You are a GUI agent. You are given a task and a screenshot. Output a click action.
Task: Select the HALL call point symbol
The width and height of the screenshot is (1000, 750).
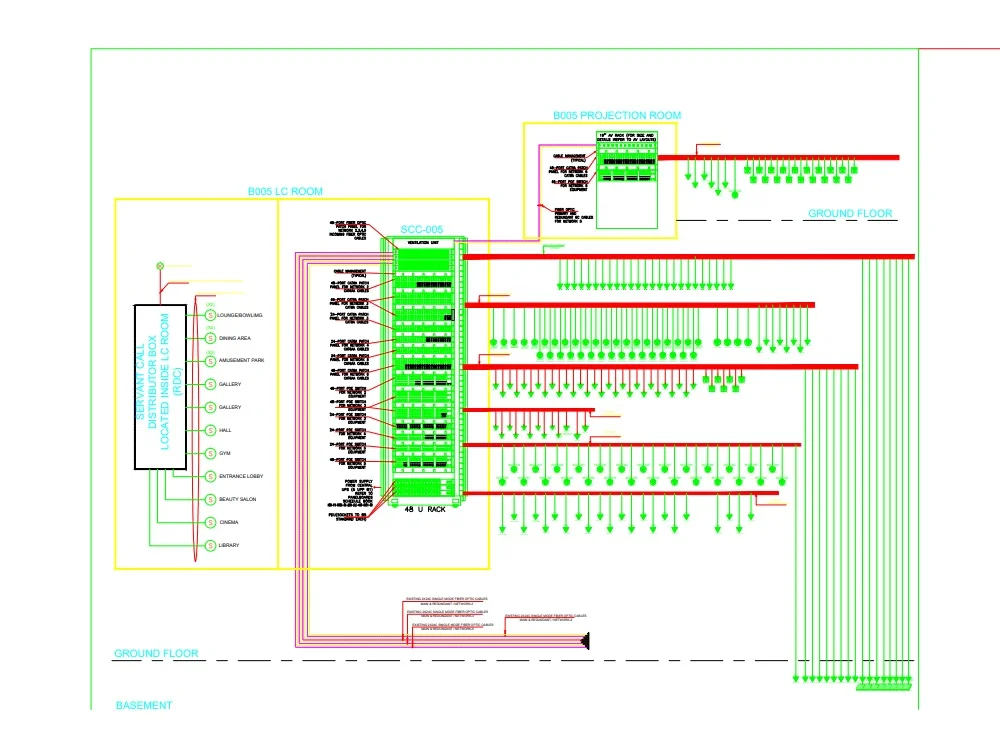click(210, 430)
